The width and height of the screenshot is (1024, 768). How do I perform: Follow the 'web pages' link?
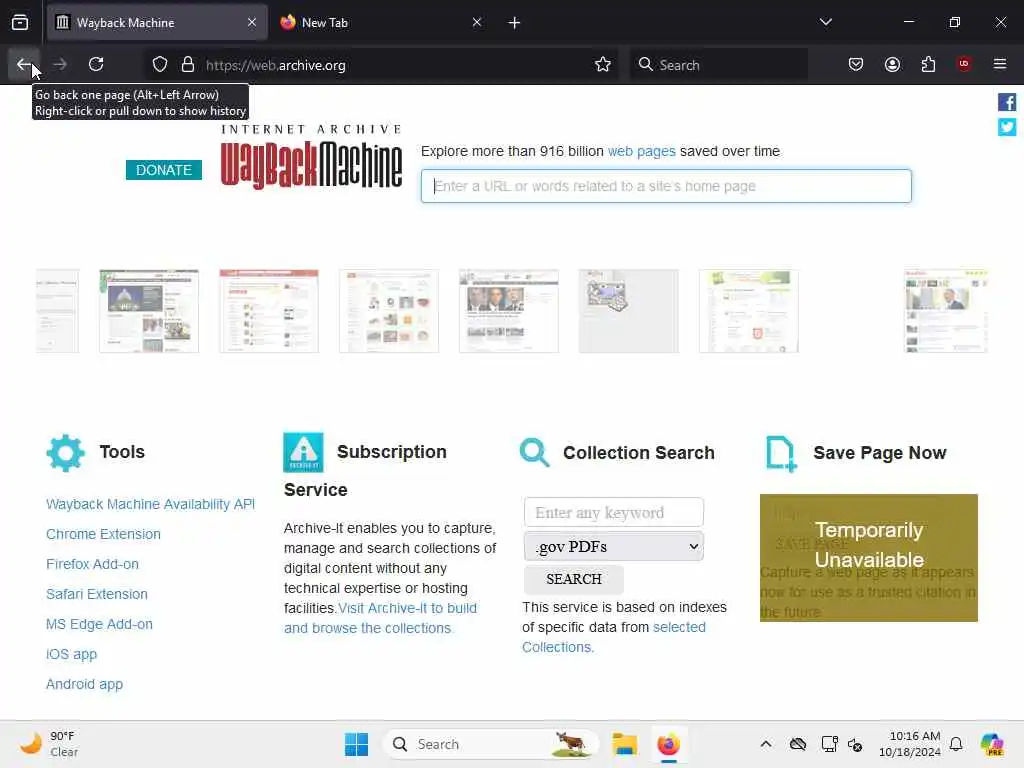(641, 152)
